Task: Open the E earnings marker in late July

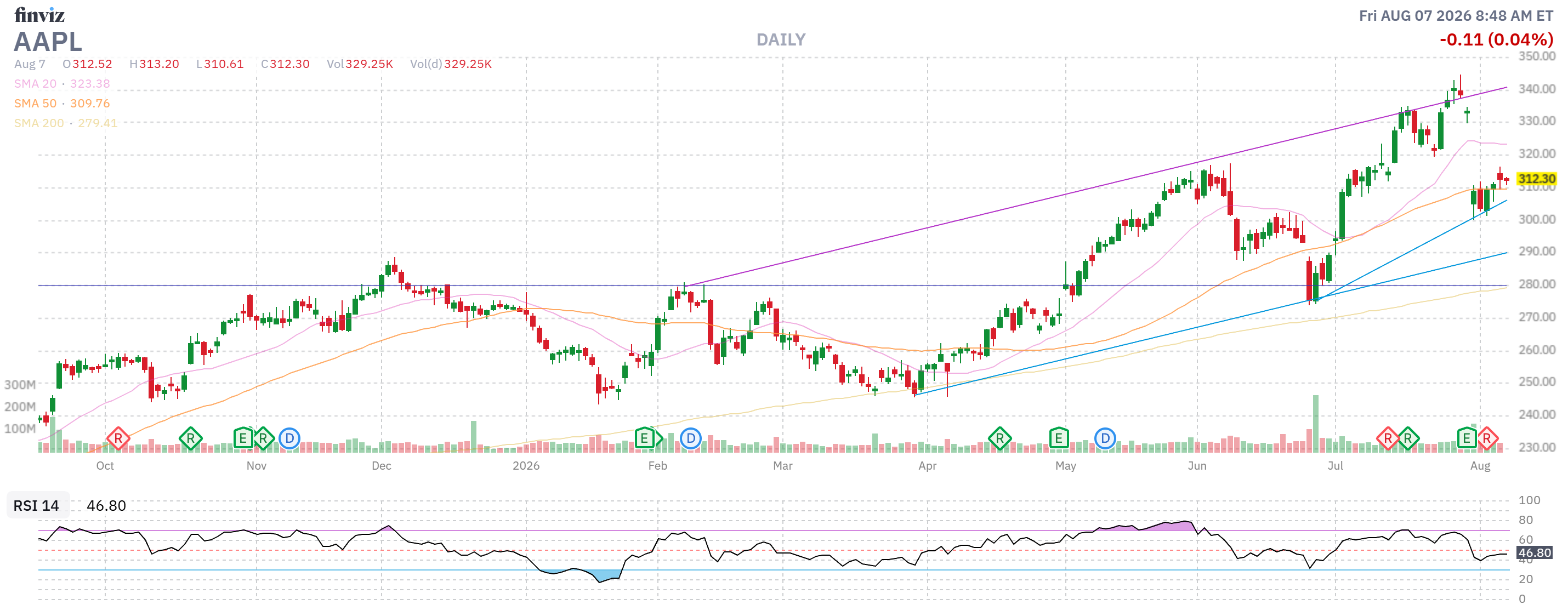Action: [x=1467, y=438]
